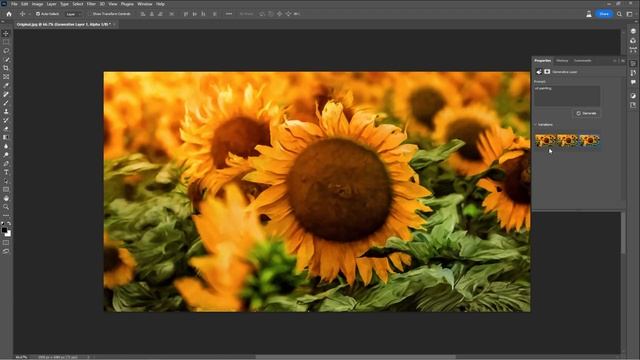Image resolution: width=640 pixels, height=360 pixels.
Task: Select the third variation thumbnail
Action: [x=589, y=140]
